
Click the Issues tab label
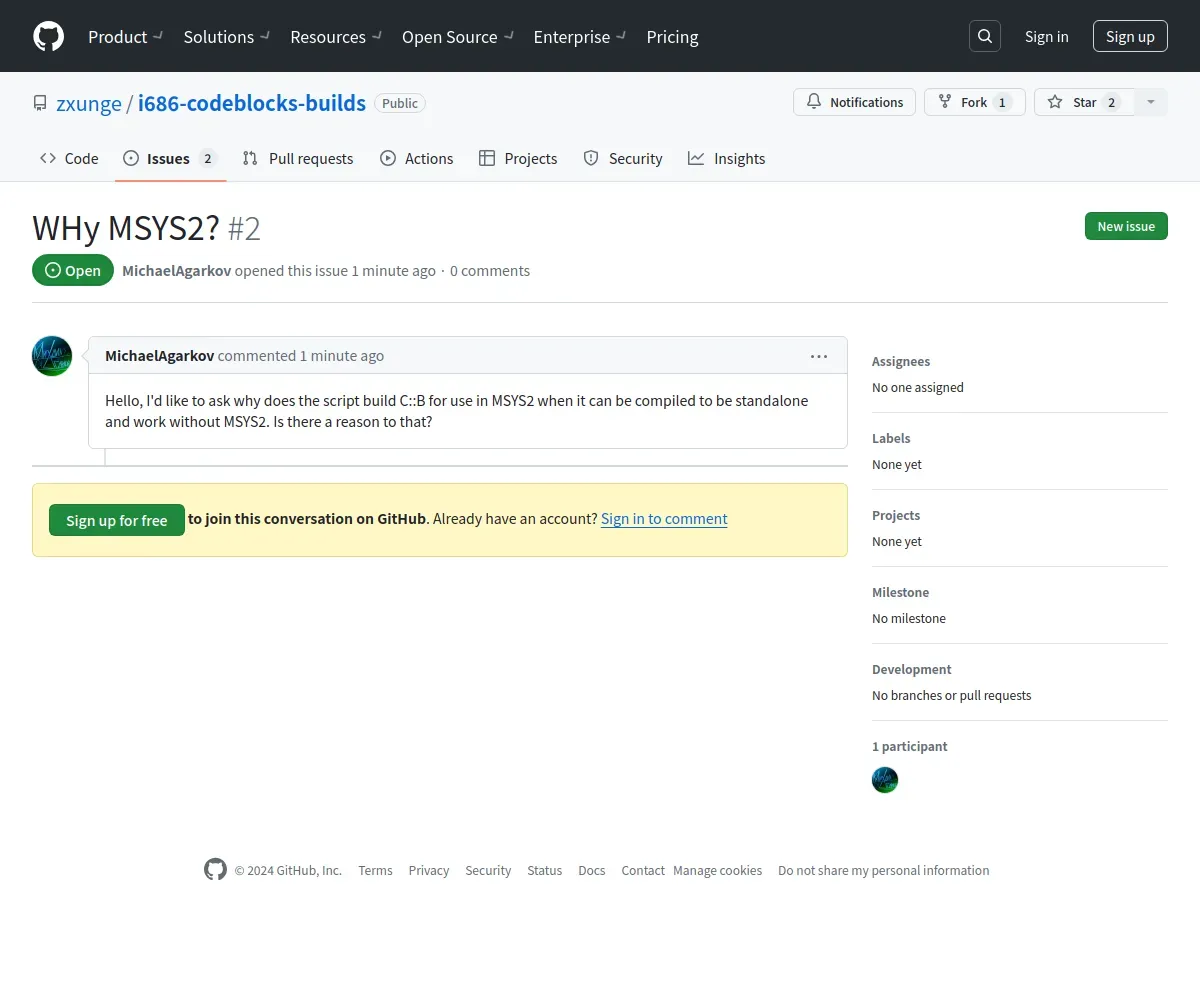point(168,158)
